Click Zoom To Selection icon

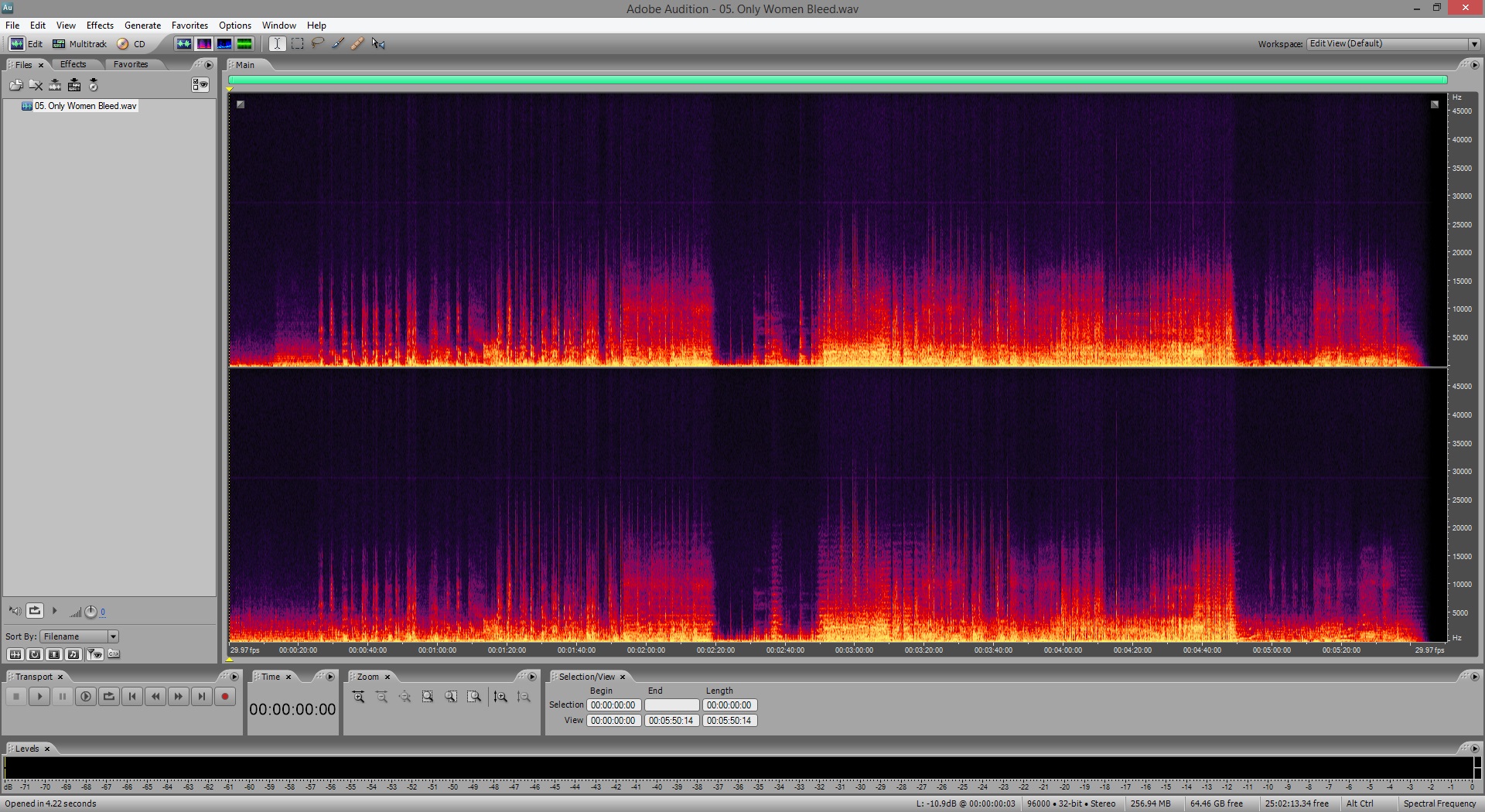(428, 697)
